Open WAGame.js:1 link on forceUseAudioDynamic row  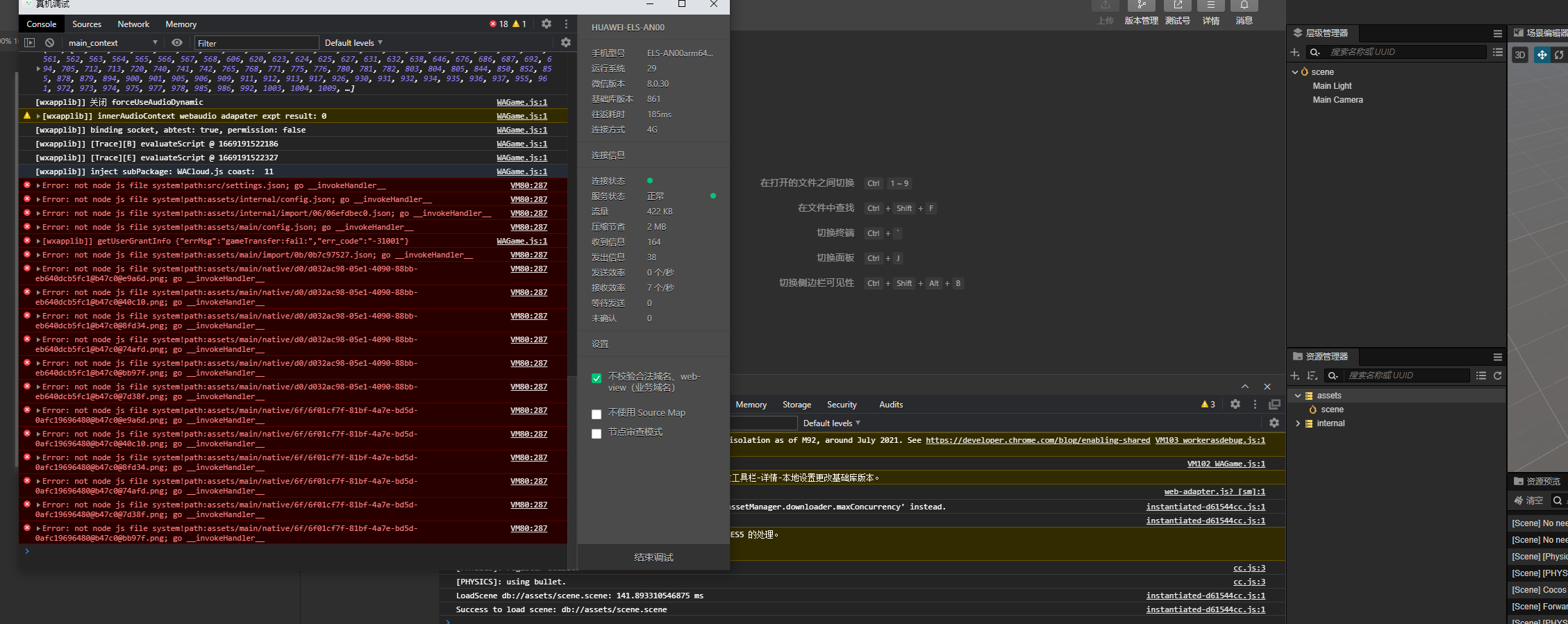tap(522, 102)
